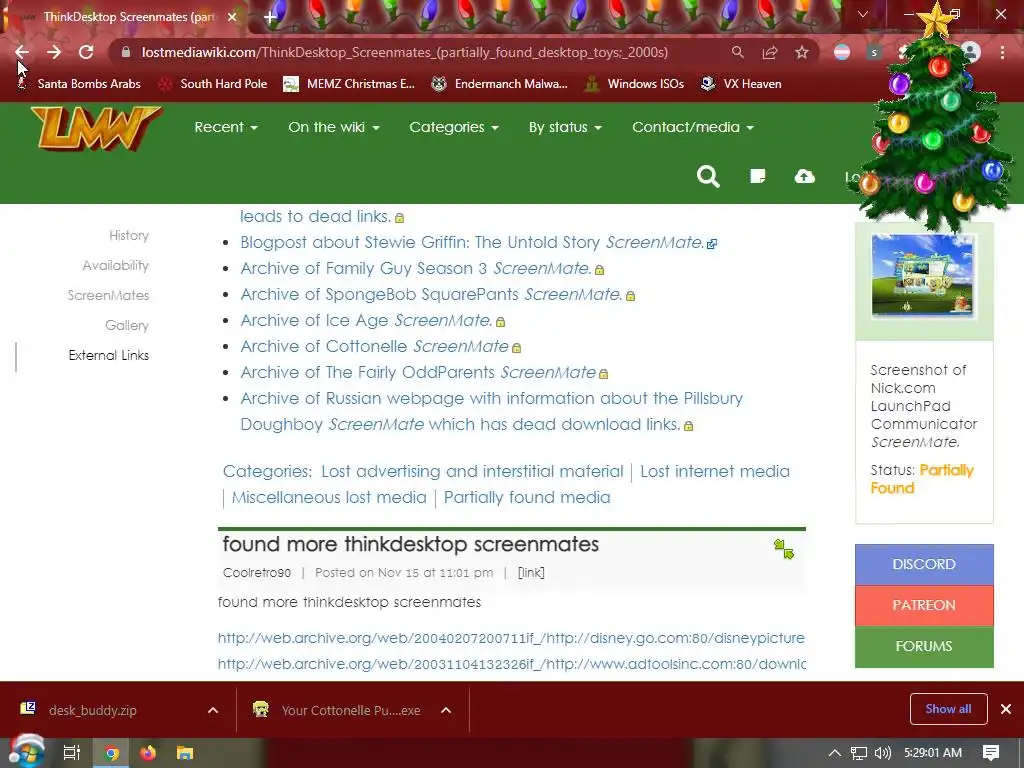Open the comment's [link] permalink
Screen dimensions: 1024x768
(531, 573)
